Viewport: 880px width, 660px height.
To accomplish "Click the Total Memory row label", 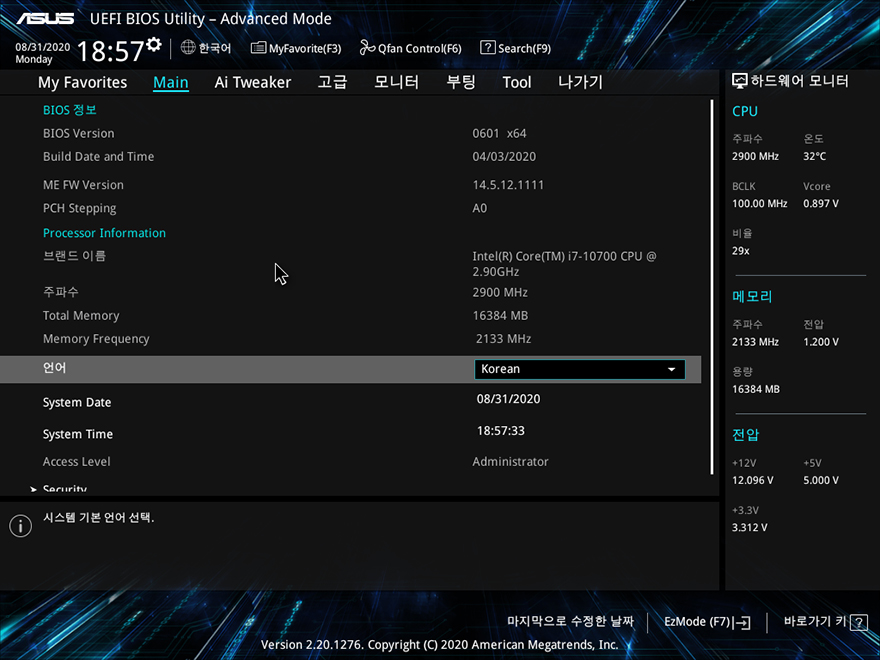I will [81, 316].
